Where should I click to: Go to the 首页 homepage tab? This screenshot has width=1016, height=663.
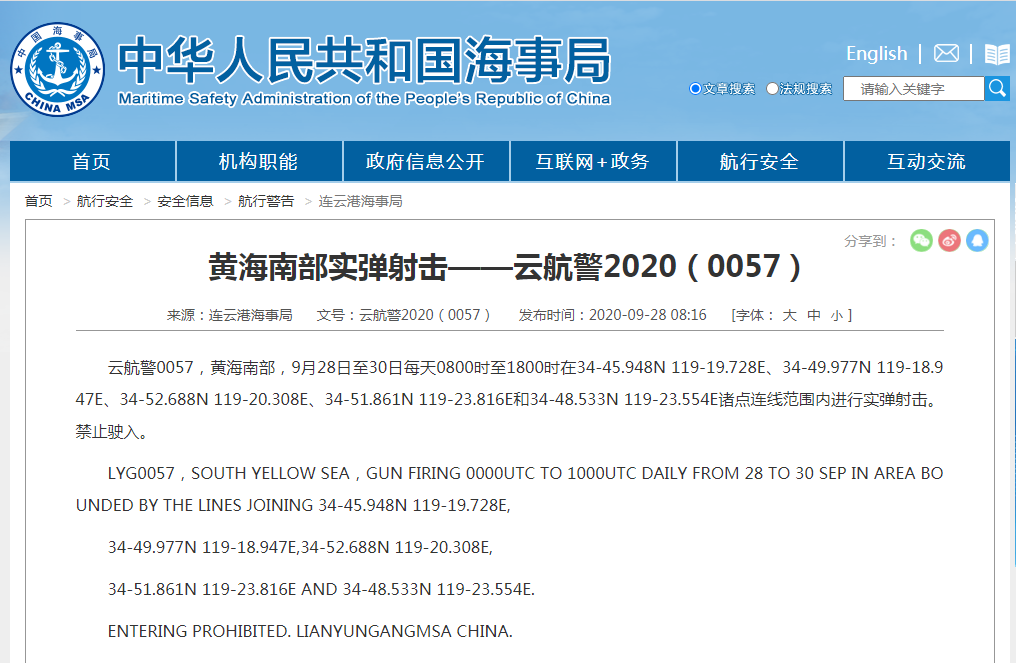[92, 160]
